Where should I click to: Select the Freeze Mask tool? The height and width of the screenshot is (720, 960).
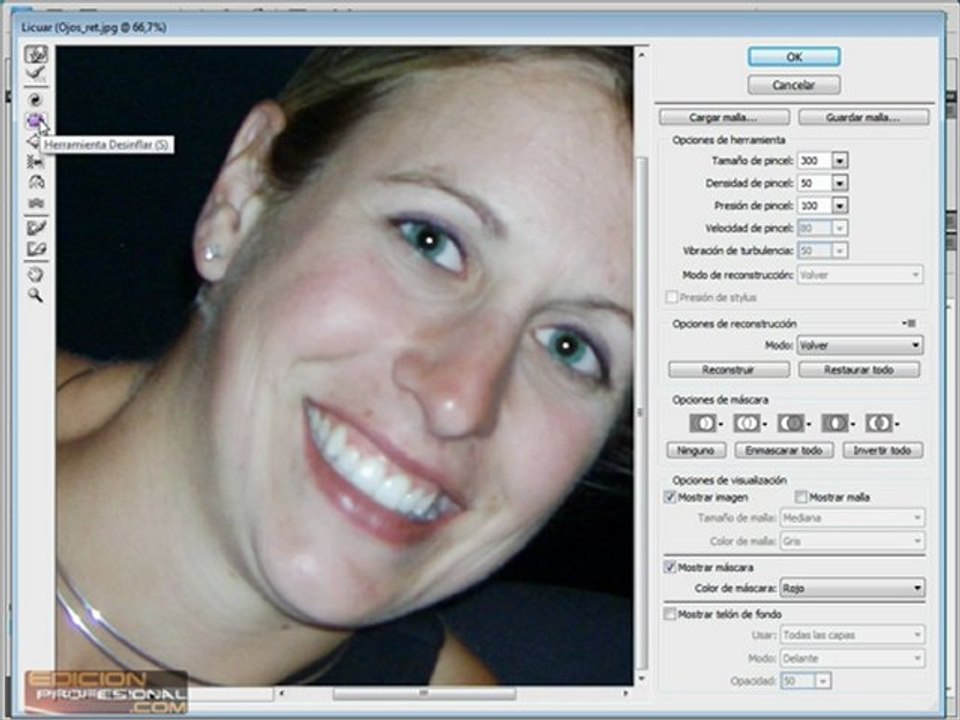(36, 228)
